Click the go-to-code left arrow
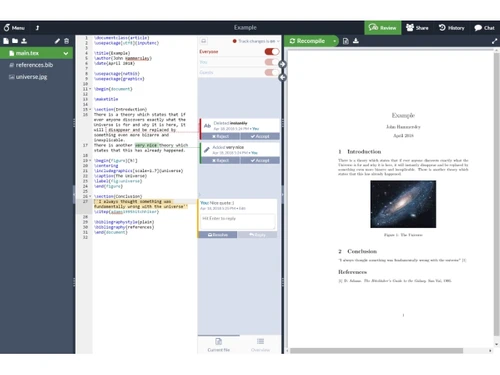500x375 pixels. click(282, 77)
